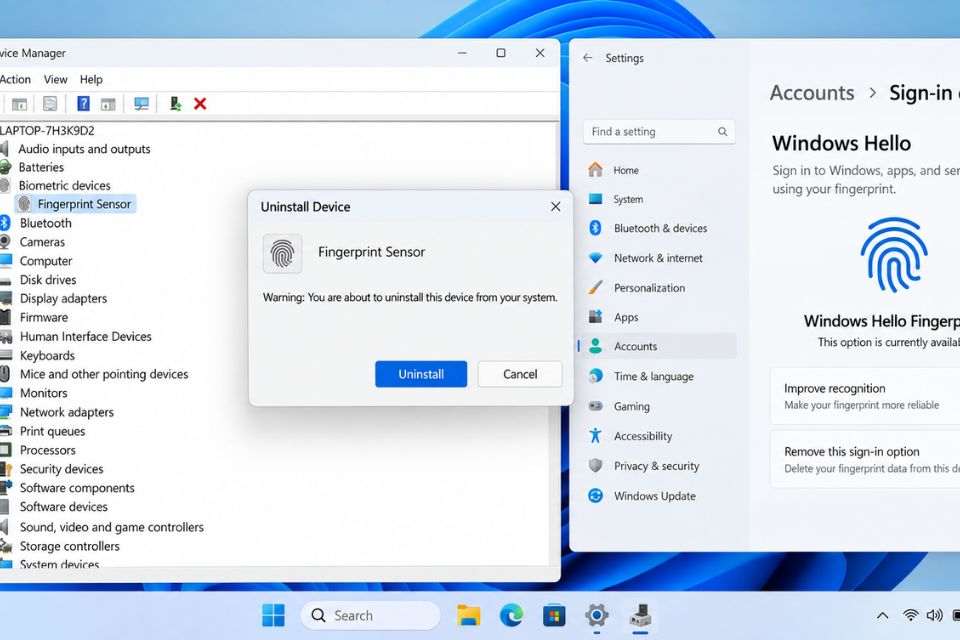
Task: Open the Windows Start button on taskbar
Action: (x=273, y=615)
